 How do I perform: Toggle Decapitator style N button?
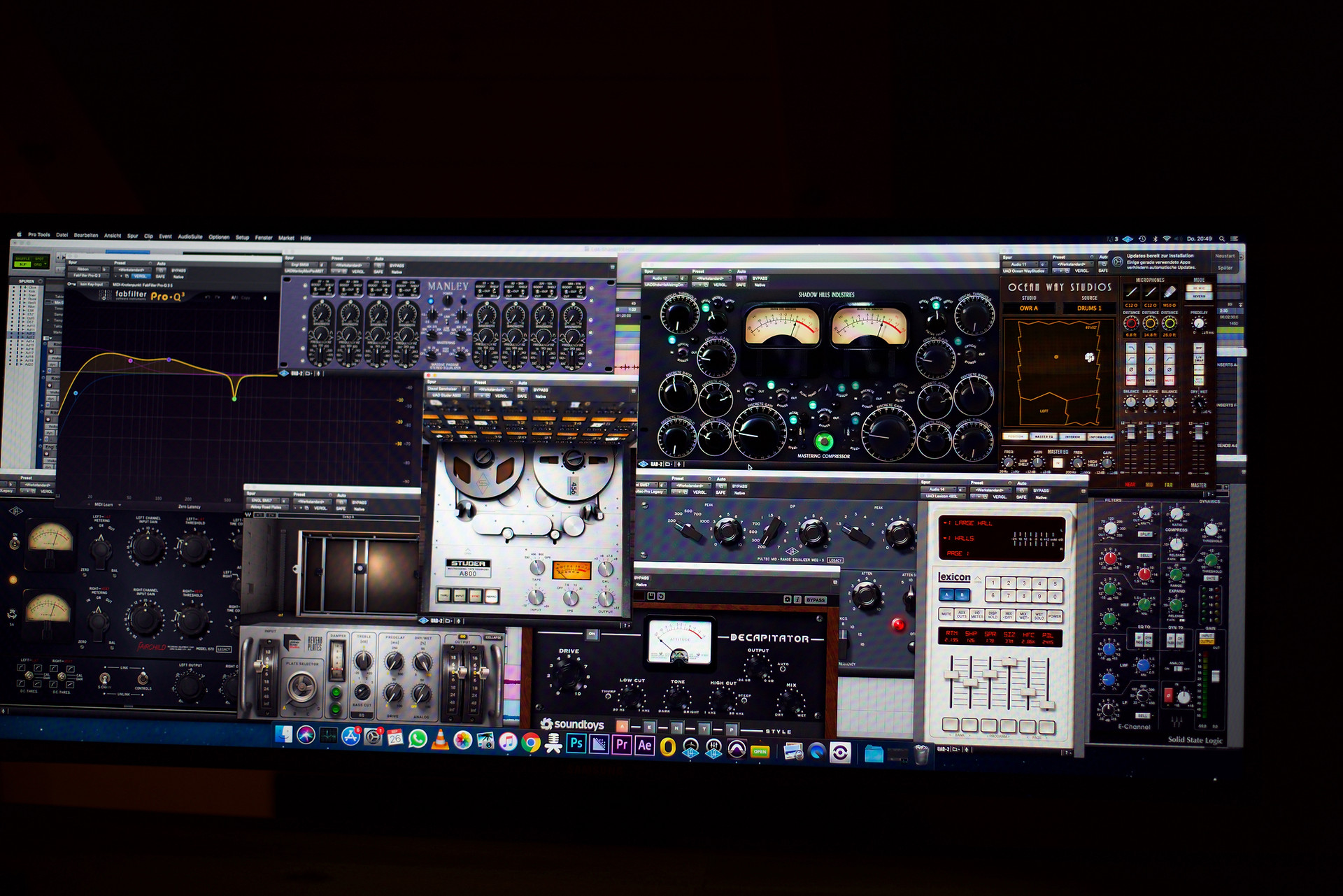(x=676, y=728)
